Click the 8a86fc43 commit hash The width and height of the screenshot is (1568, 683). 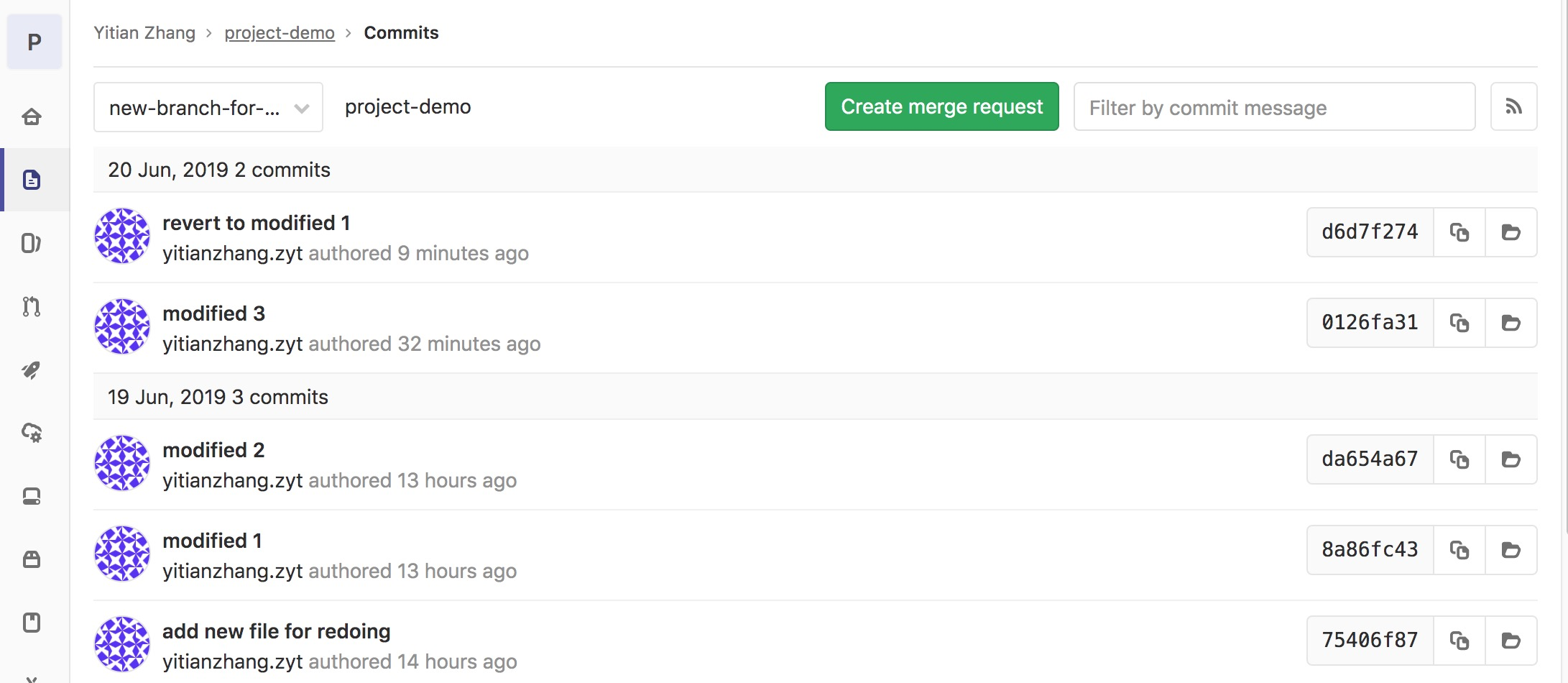(1370, 550)
